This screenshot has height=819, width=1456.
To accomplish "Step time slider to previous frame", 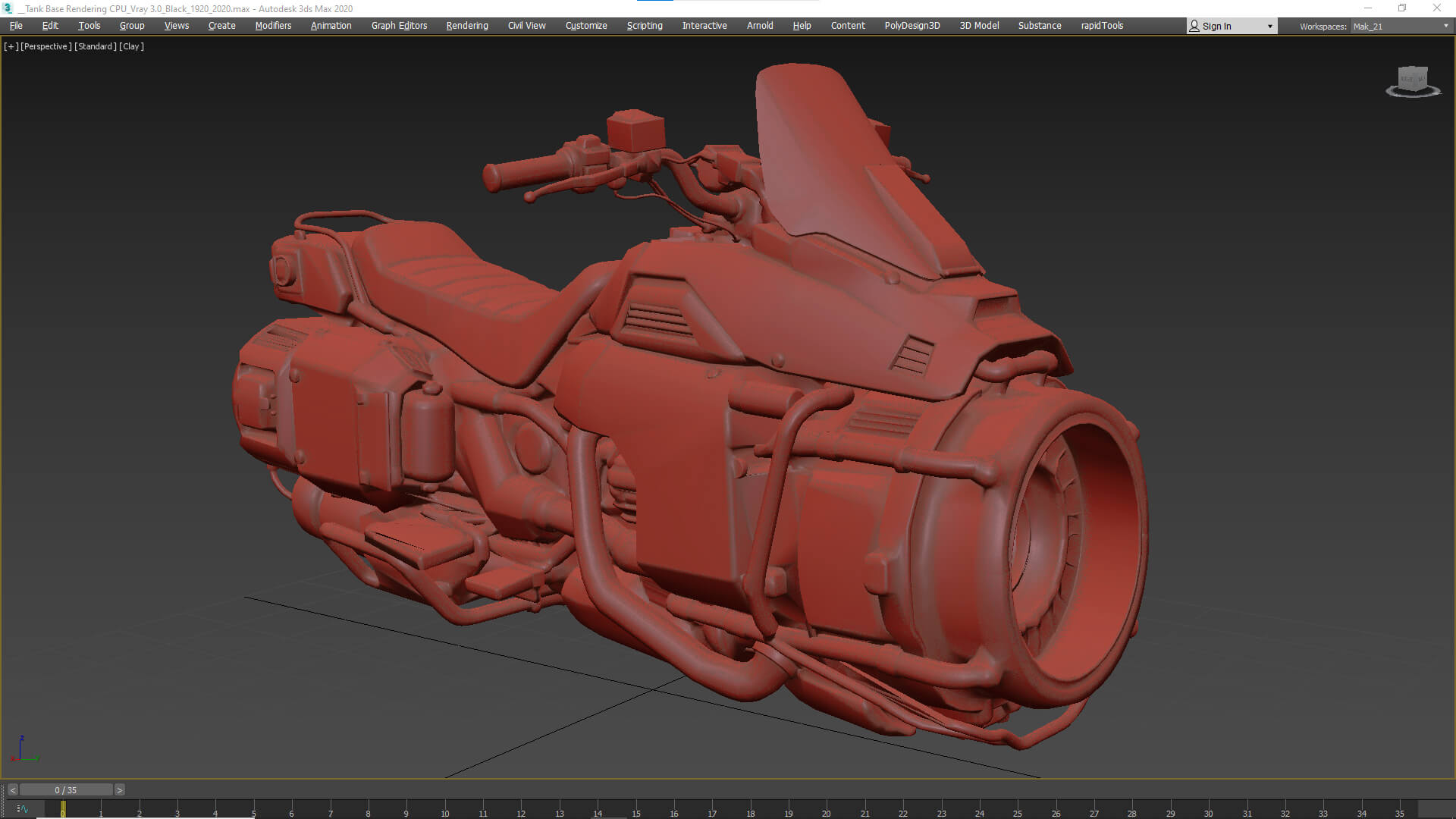I will pyautogui.click(x=13, y=790).
